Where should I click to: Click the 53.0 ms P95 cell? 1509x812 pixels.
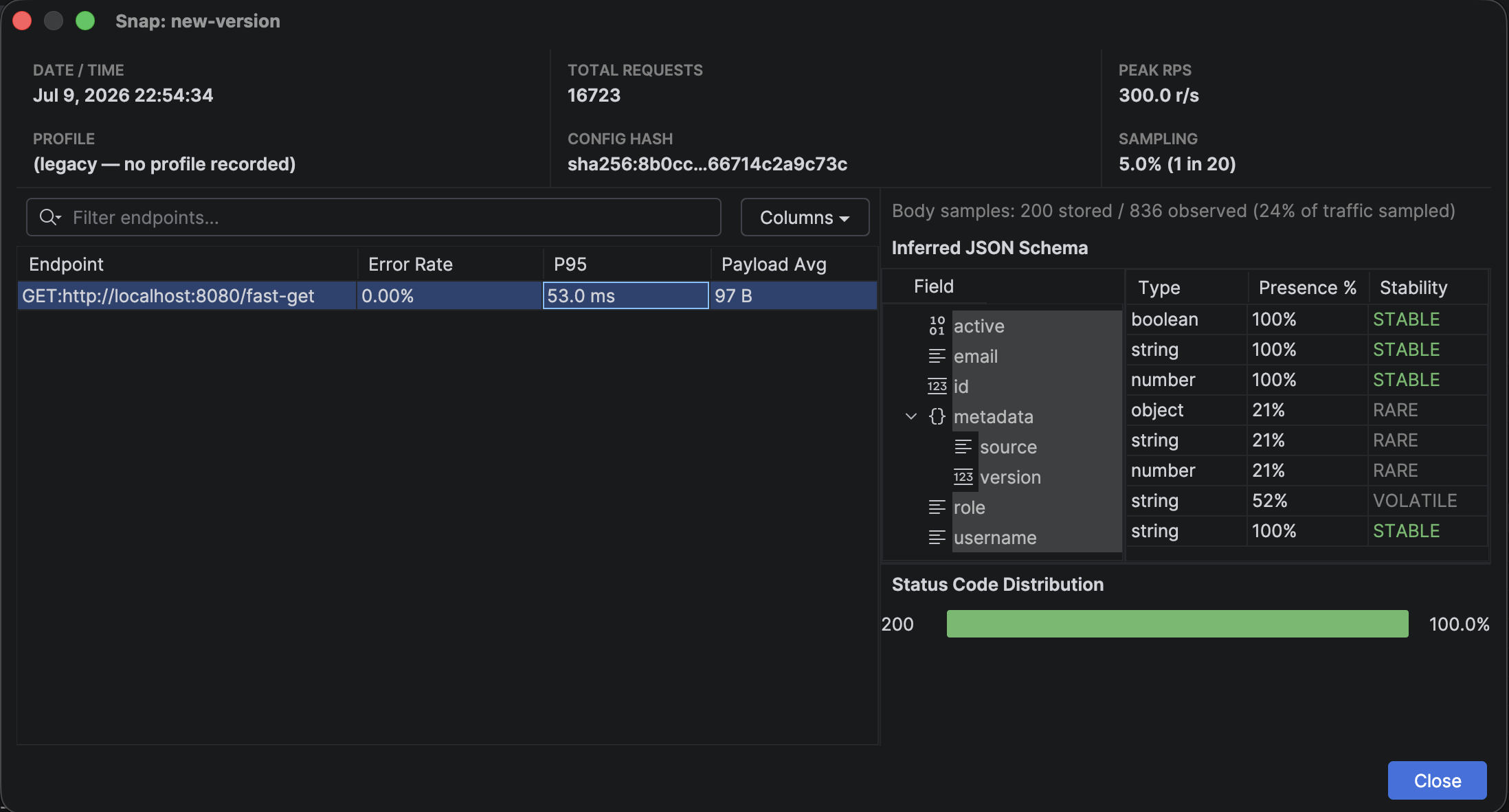(x=626, y=295)
